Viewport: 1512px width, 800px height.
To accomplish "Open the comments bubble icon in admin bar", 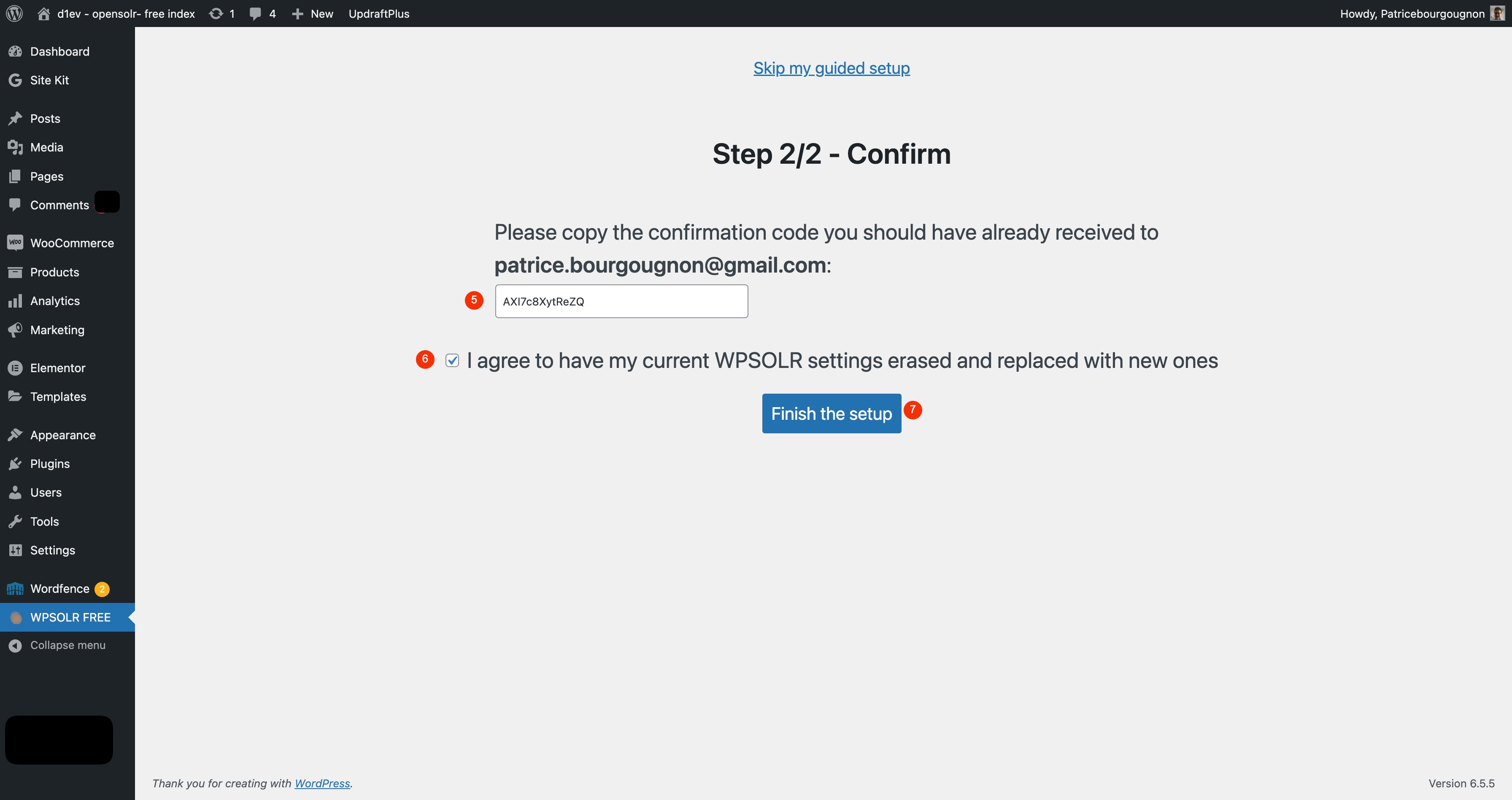I will [x=255, y=14].
